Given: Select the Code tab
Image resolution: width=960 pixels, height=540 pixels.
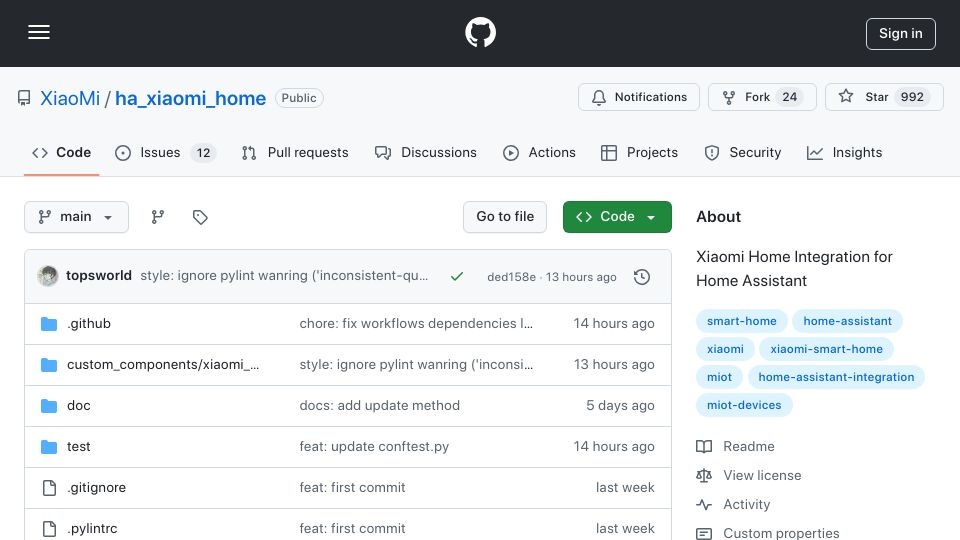Looking at the screenshot, I should pos(61,152).
